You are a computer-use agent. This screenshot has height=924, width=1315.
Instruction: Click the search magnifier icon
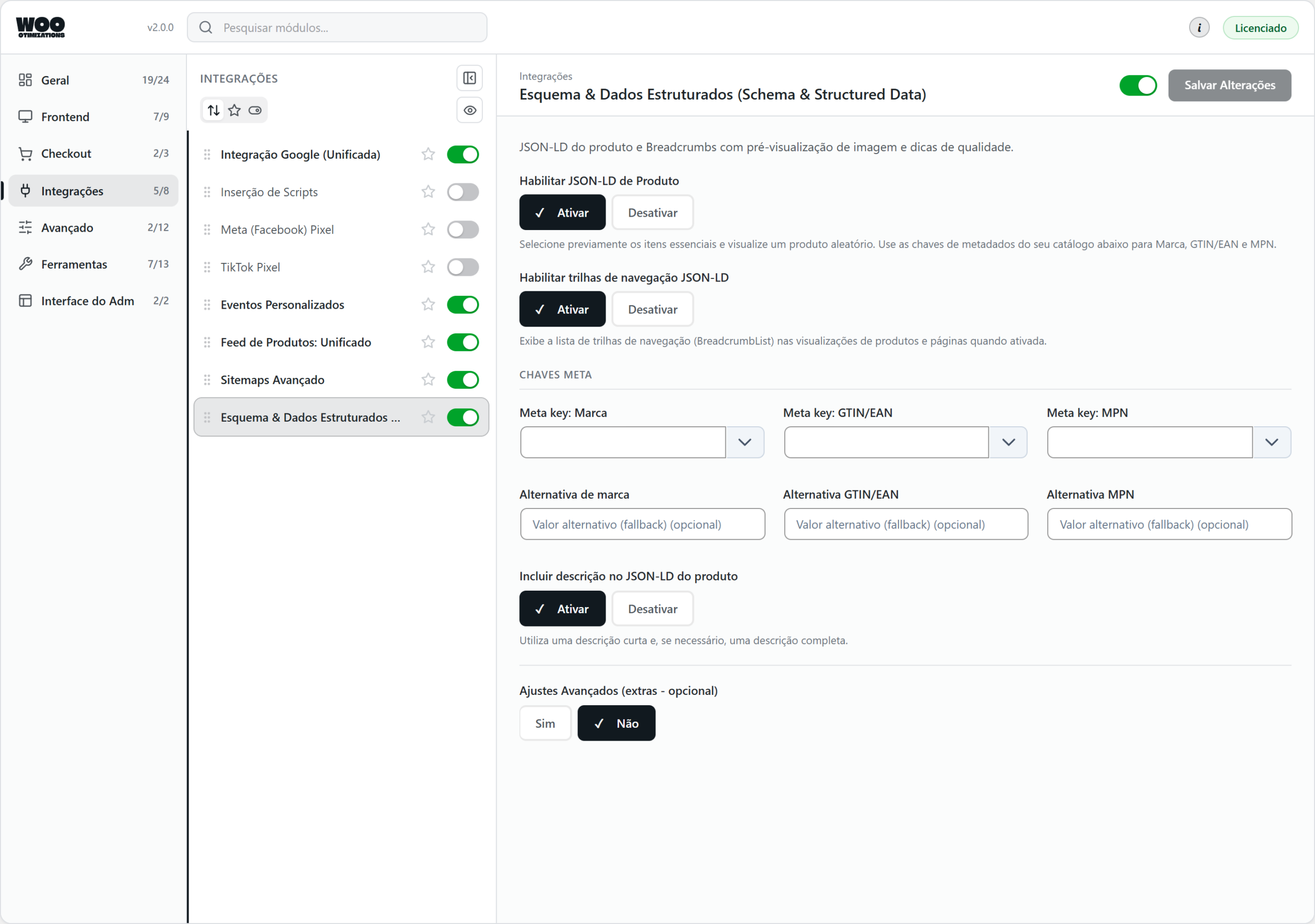(205, 28)
